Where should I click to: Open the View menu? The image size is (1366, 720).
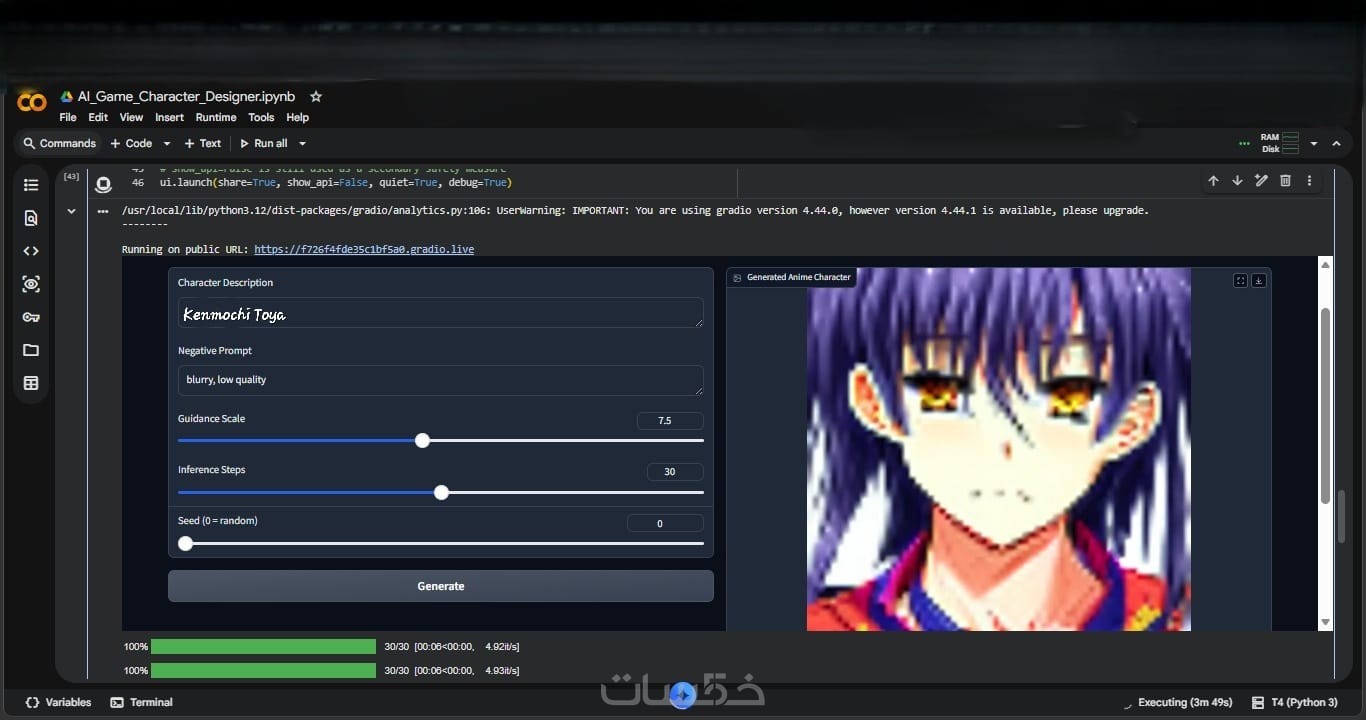(131, 117)
